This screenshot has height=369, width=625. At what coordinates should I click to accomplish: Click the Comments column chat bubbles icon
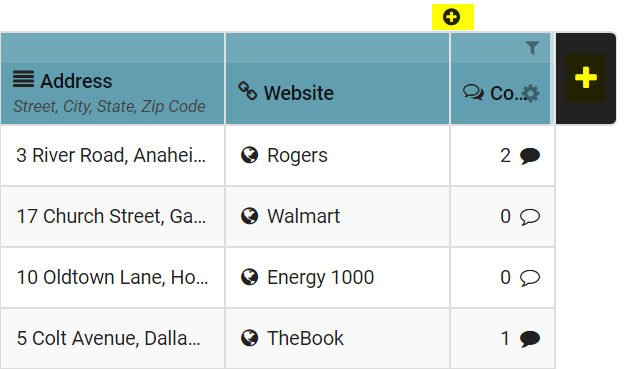point(473,92)
